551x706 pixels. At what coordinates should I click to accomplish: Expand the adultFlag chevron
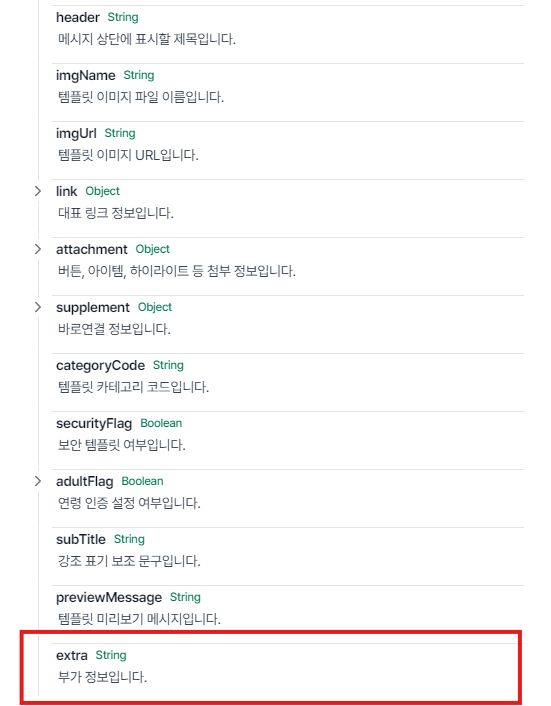coord(38,481)
